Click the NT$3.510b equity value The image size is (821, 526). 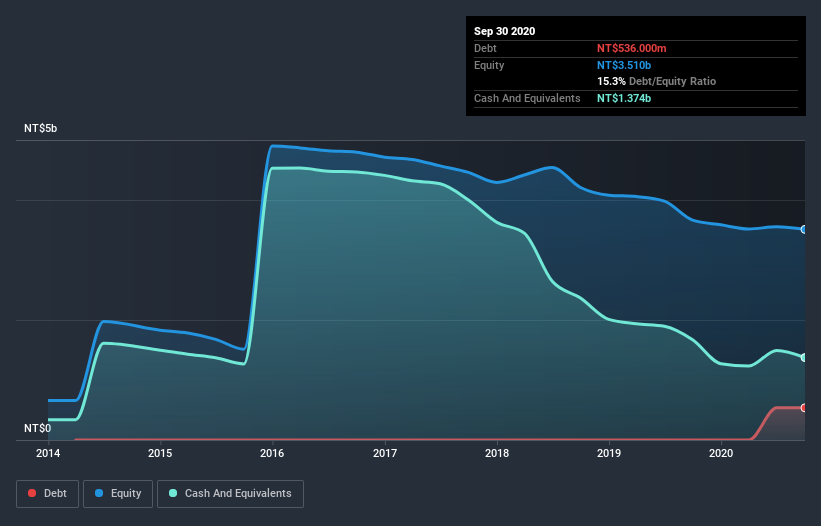624,65
